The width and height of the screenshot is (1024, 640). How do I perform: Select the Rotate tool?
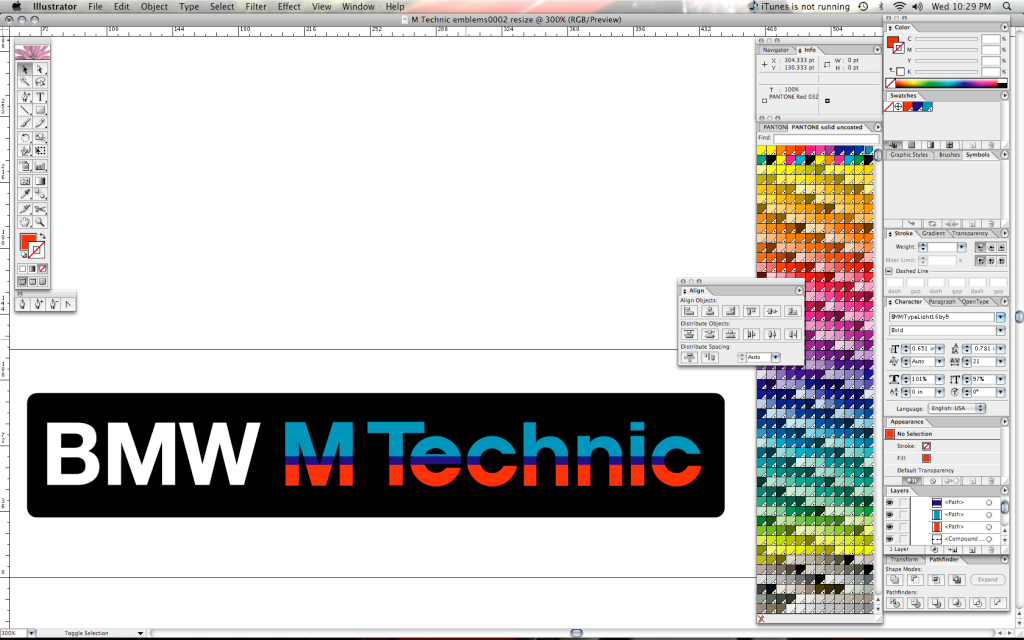pyautogui.click(x=25, y=138)
